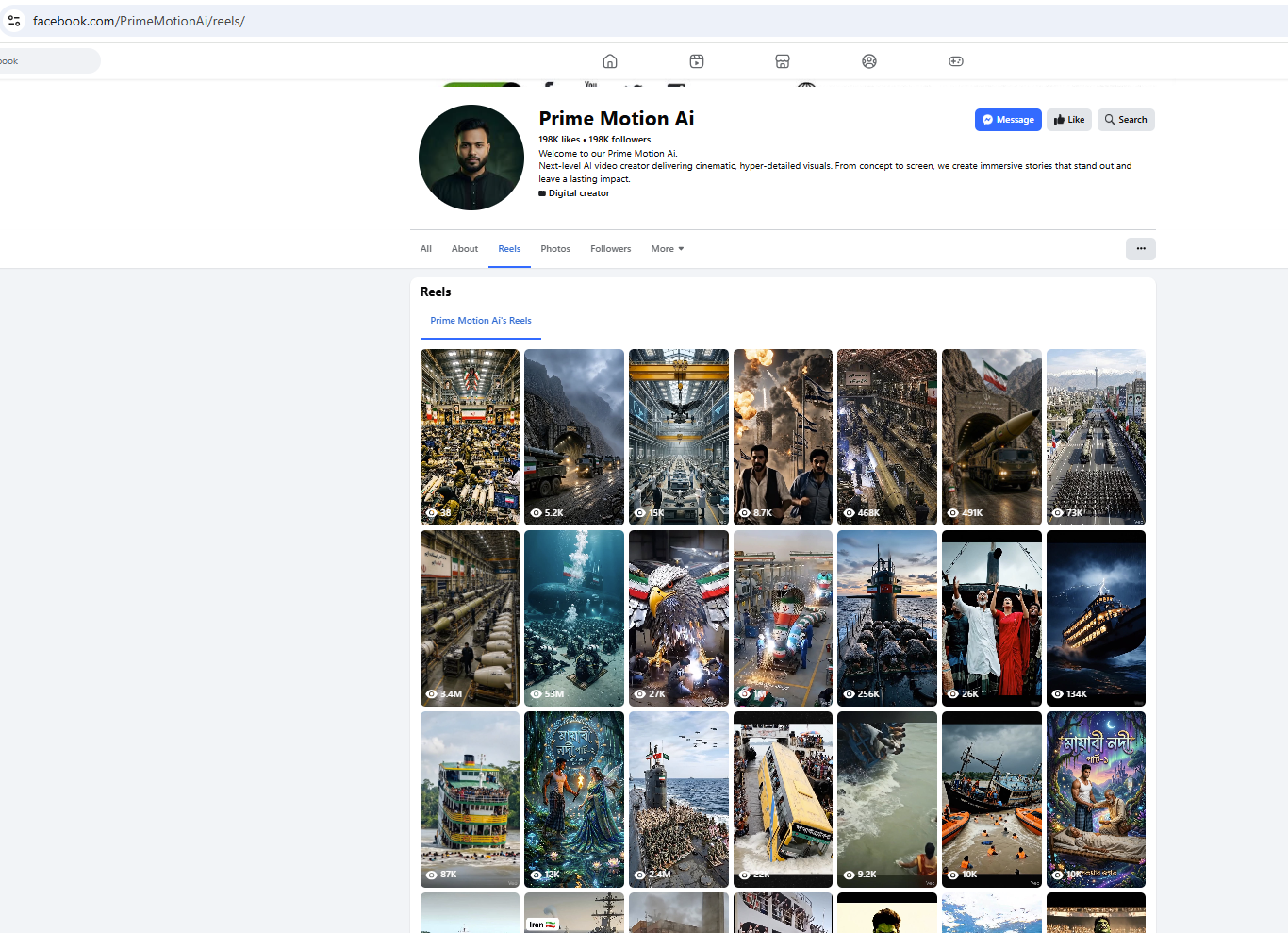Image resolution: width=1288 pixels, height=933 pixels.
Task: Open the submarine reel with 256K views
Action: 887,618
